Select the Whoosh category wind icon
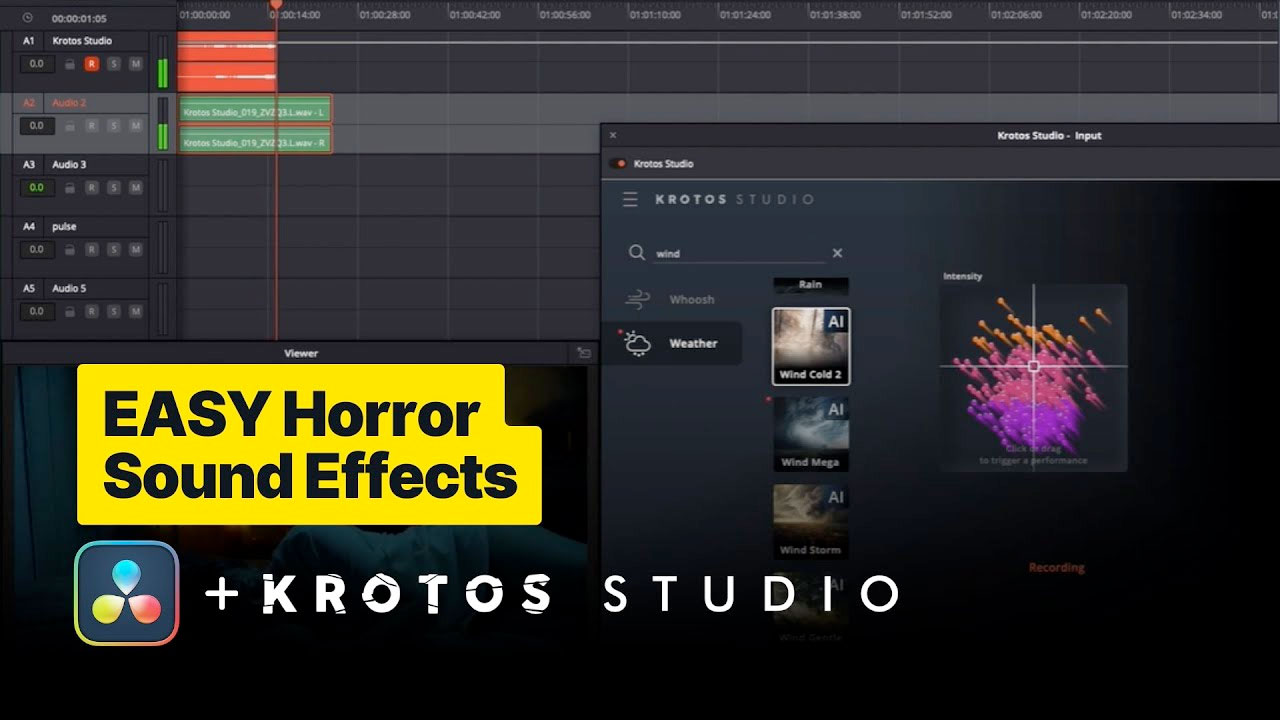 point(637,299)
